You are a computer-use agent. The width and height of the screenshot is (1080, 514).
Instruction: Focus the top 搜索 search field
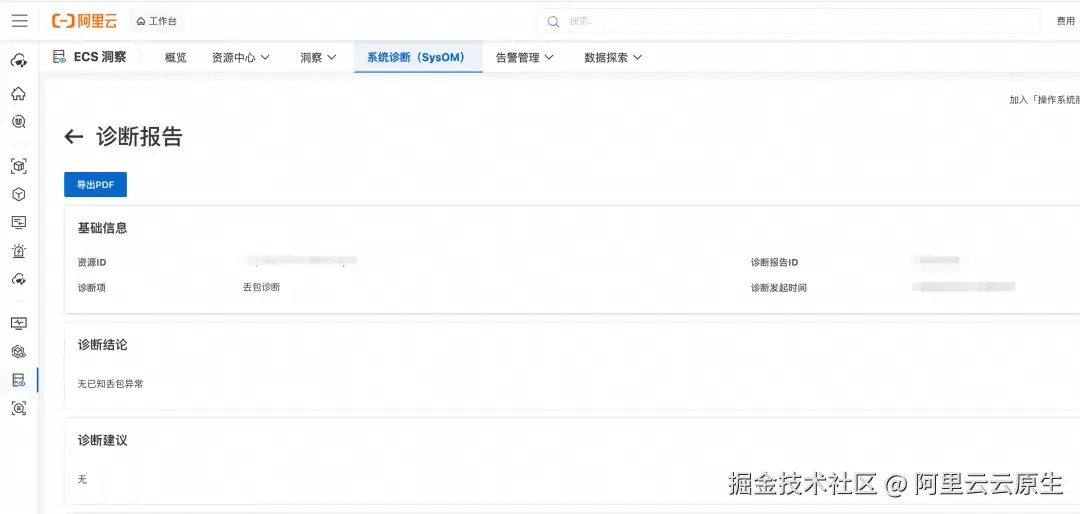tap(789, 21)
